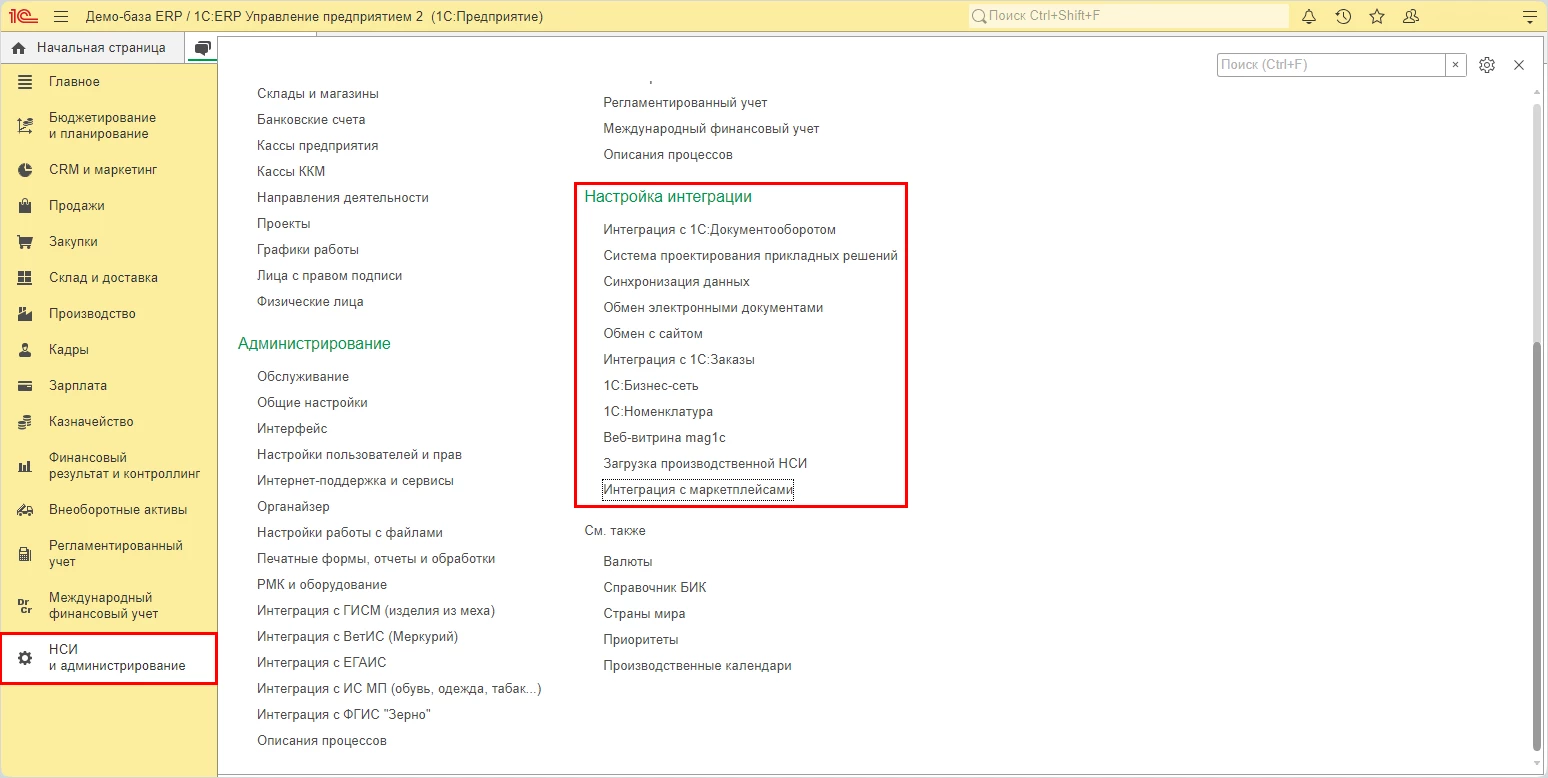
Task: Go to the Закупки section
Action: tap(109, 242)
